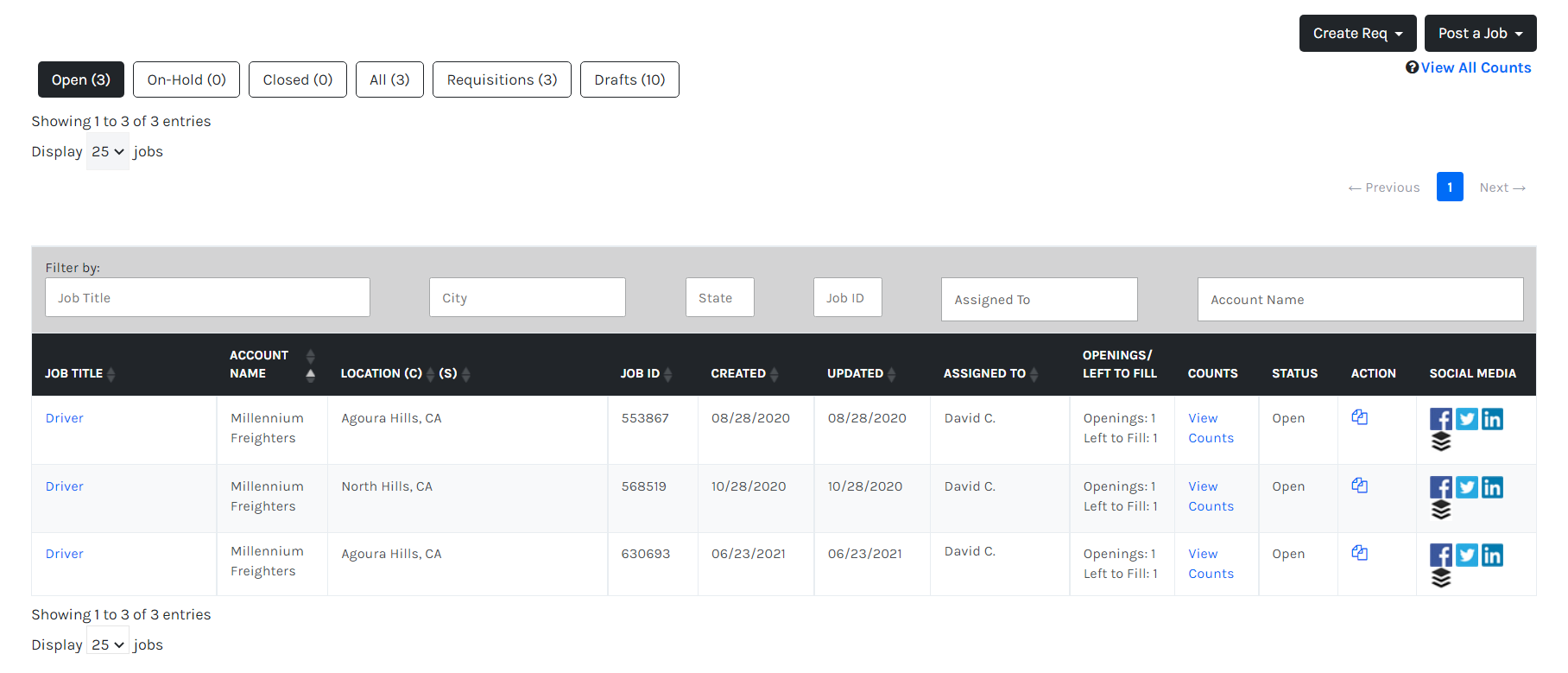The height and width of the screenshot is (673, 1568).
Task: Click the copy action icon for job 630693
Action: pyautogui.click(x=1359, y=553)
